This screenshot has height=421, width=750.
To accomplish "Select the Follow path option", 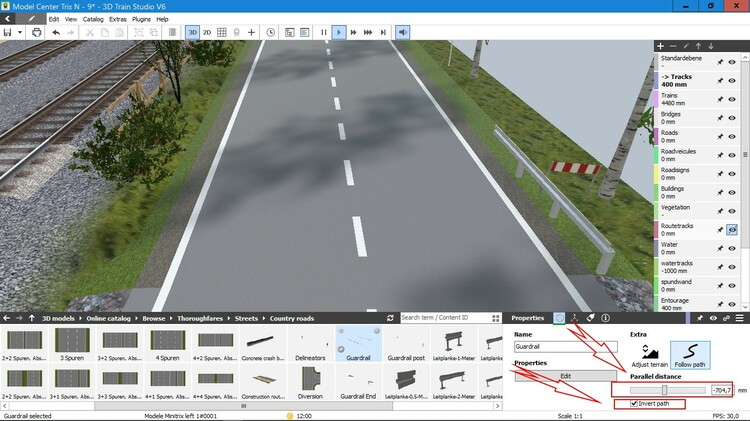I will click(x=688, y=357).
